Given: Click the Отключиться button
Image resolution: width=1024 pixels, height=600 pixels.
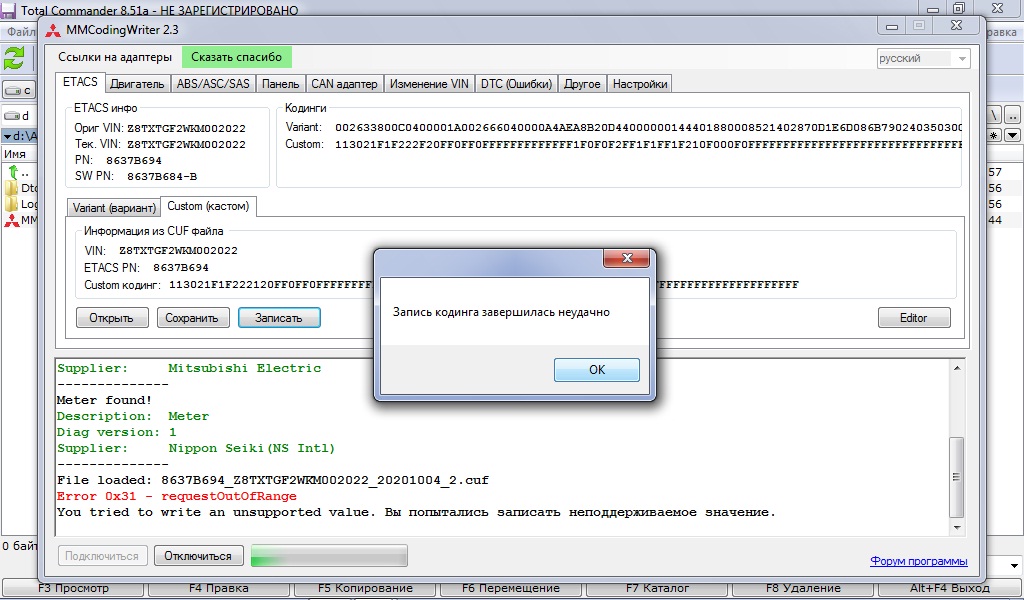Looking at the screenshot, I should pos(198,556).
